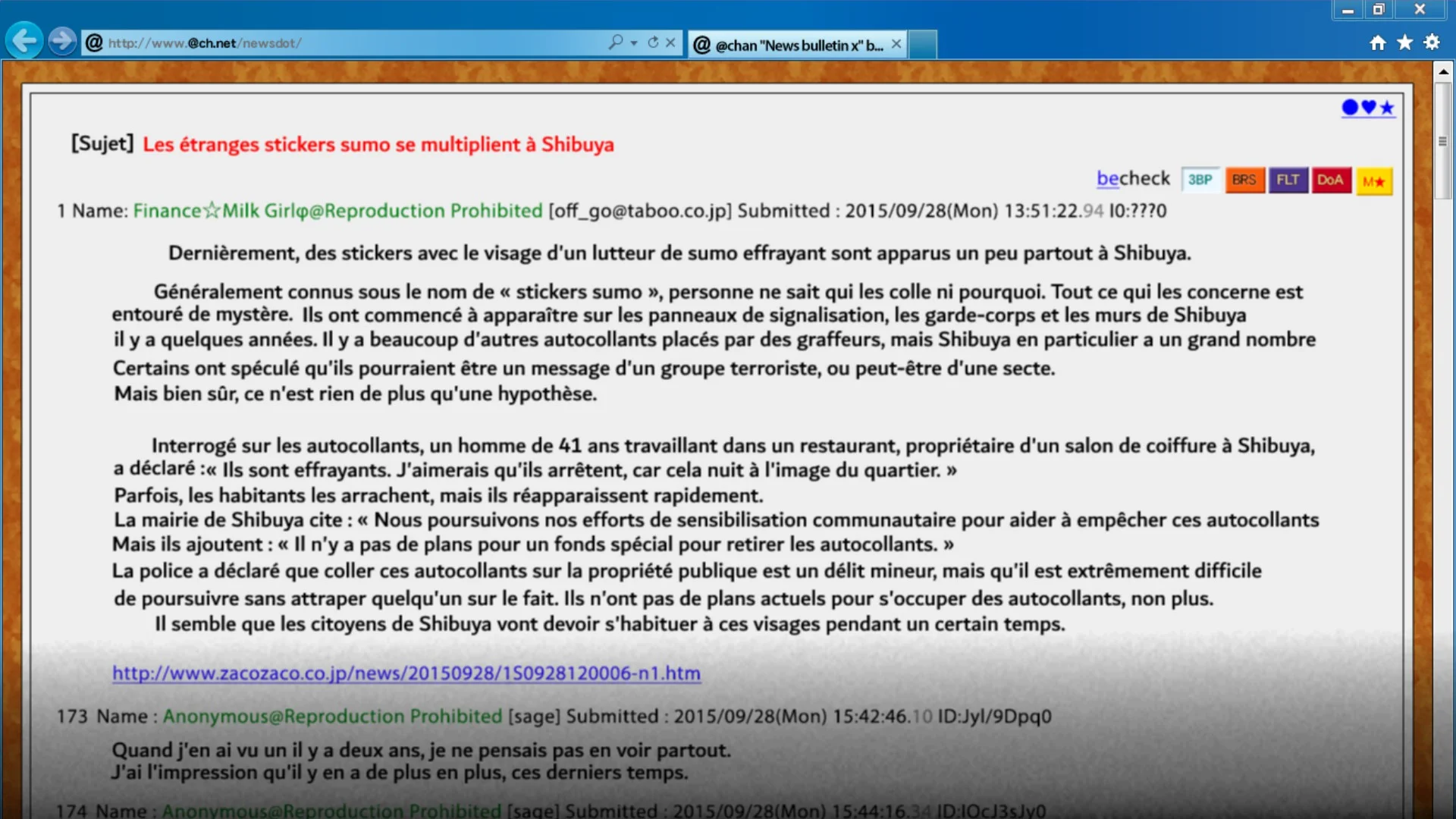Click the red DoA badge
The width and height of the screenshot is (1456, 819).
tap(1331, 180)
